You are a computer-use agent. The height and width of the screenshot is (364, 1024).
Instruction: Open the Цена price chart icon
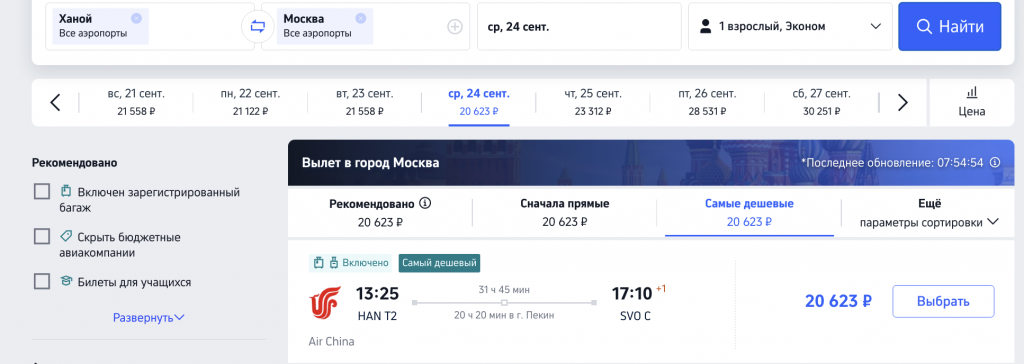[972, 102]
